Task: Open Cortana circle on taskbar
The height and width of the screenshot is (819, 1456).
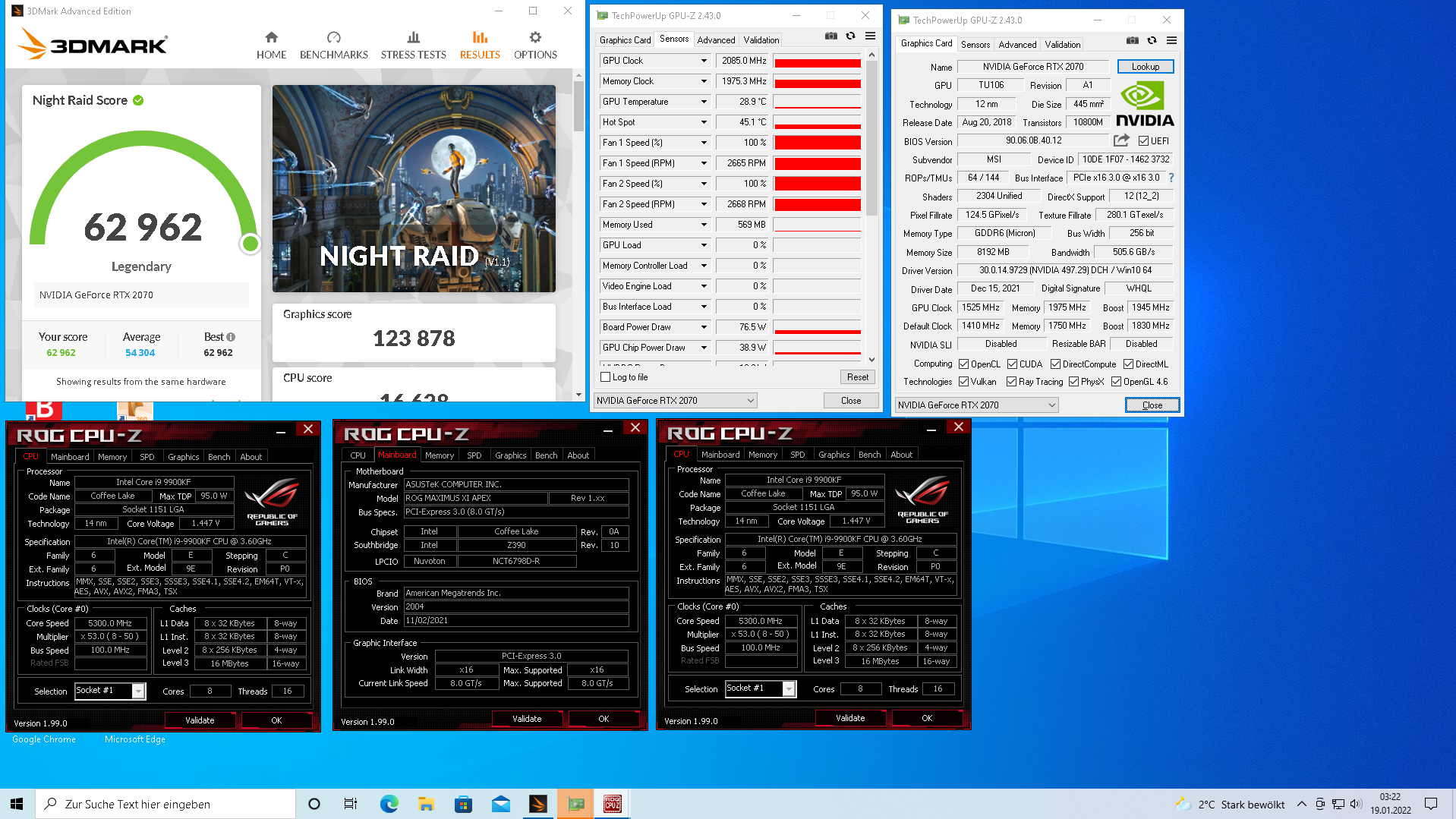Action: point(314,804)
